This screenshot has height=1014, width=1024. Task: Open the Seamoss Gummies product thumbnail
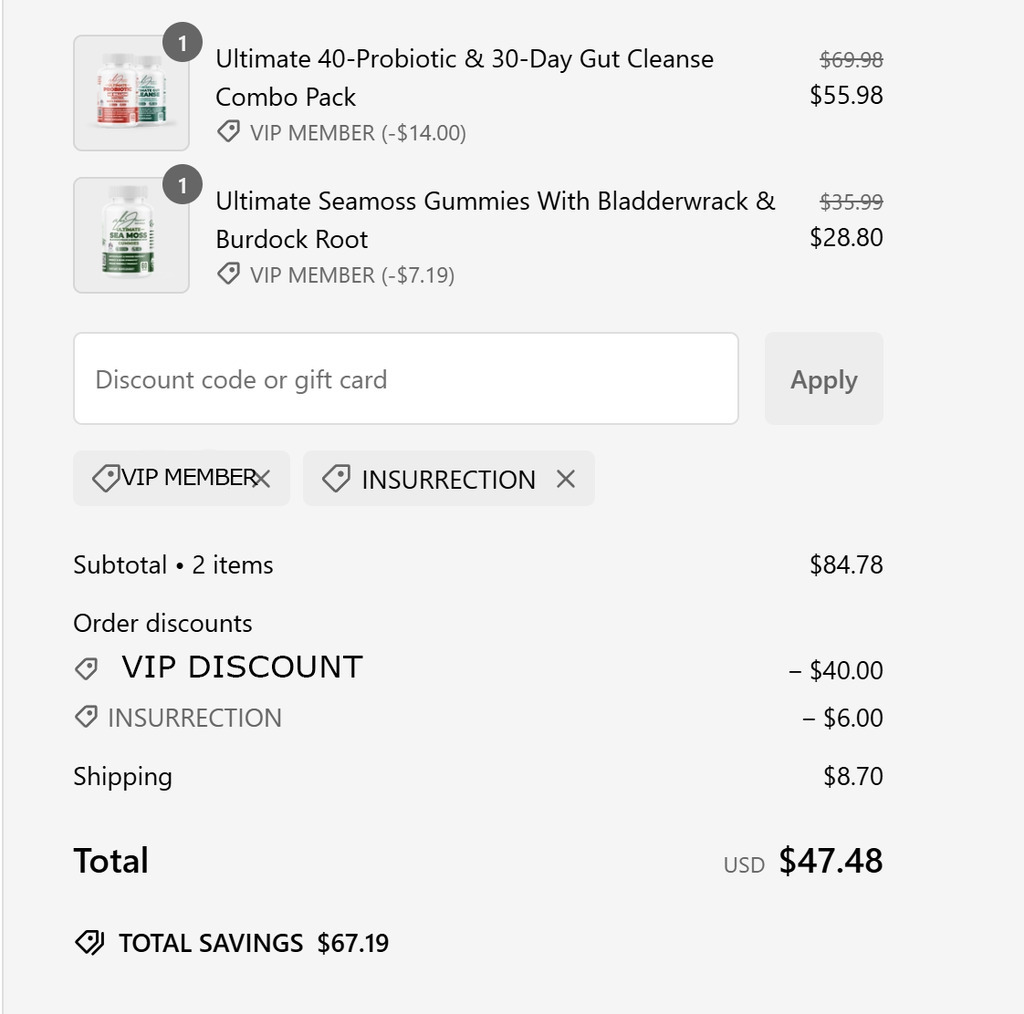click(x=131, y=235)
